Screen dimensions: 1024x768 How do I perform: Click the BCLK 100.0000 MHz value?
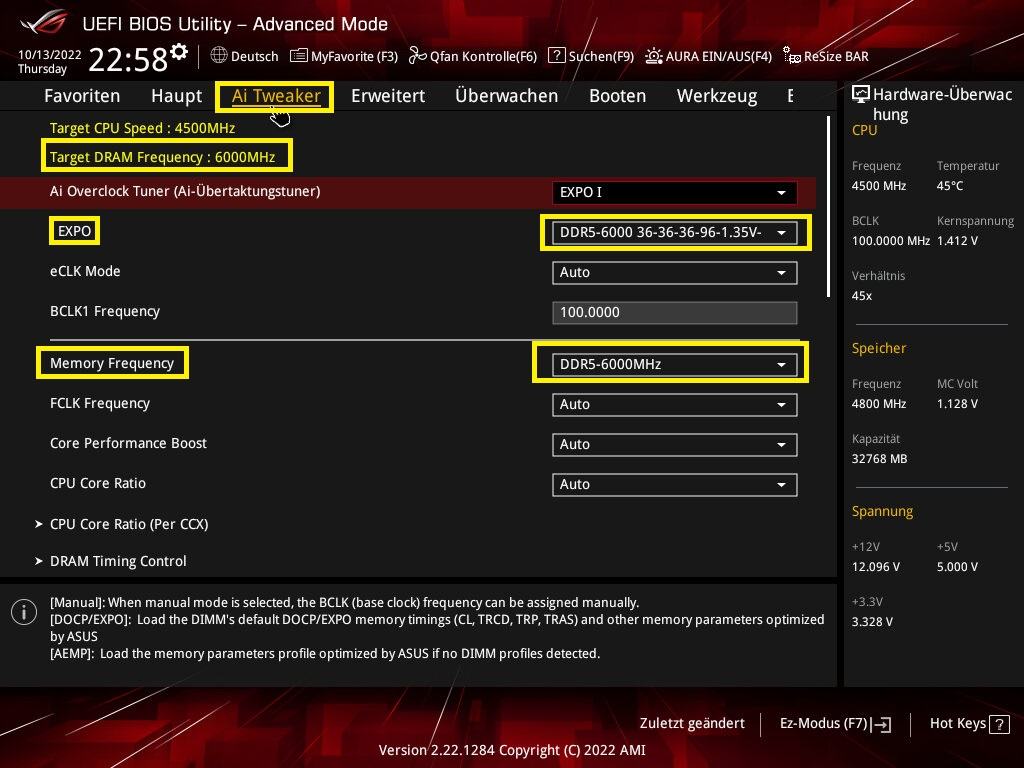point(891,241)
